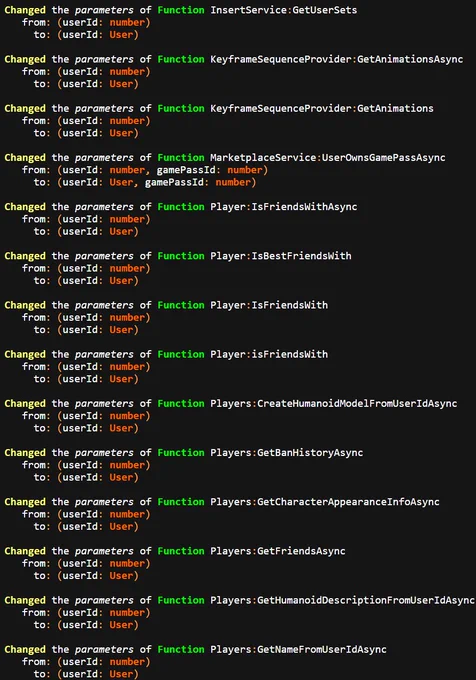Click 'number' type under InsertService:GetUserSets
This screenshot has height=680, width=476.
tap(127, 22)
